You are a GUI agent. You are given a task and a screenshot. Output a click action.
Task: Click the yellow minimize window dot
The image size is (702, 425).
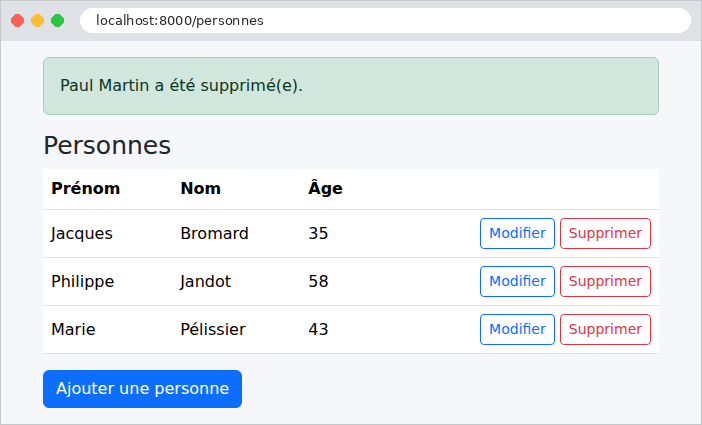38,21
